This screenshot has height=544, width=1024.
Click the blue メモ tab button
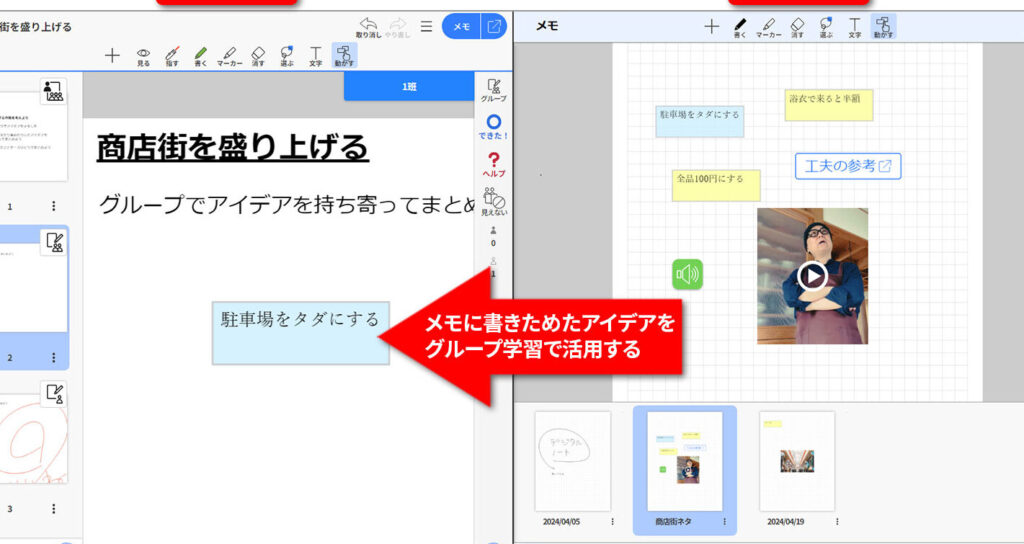point(461,27)
